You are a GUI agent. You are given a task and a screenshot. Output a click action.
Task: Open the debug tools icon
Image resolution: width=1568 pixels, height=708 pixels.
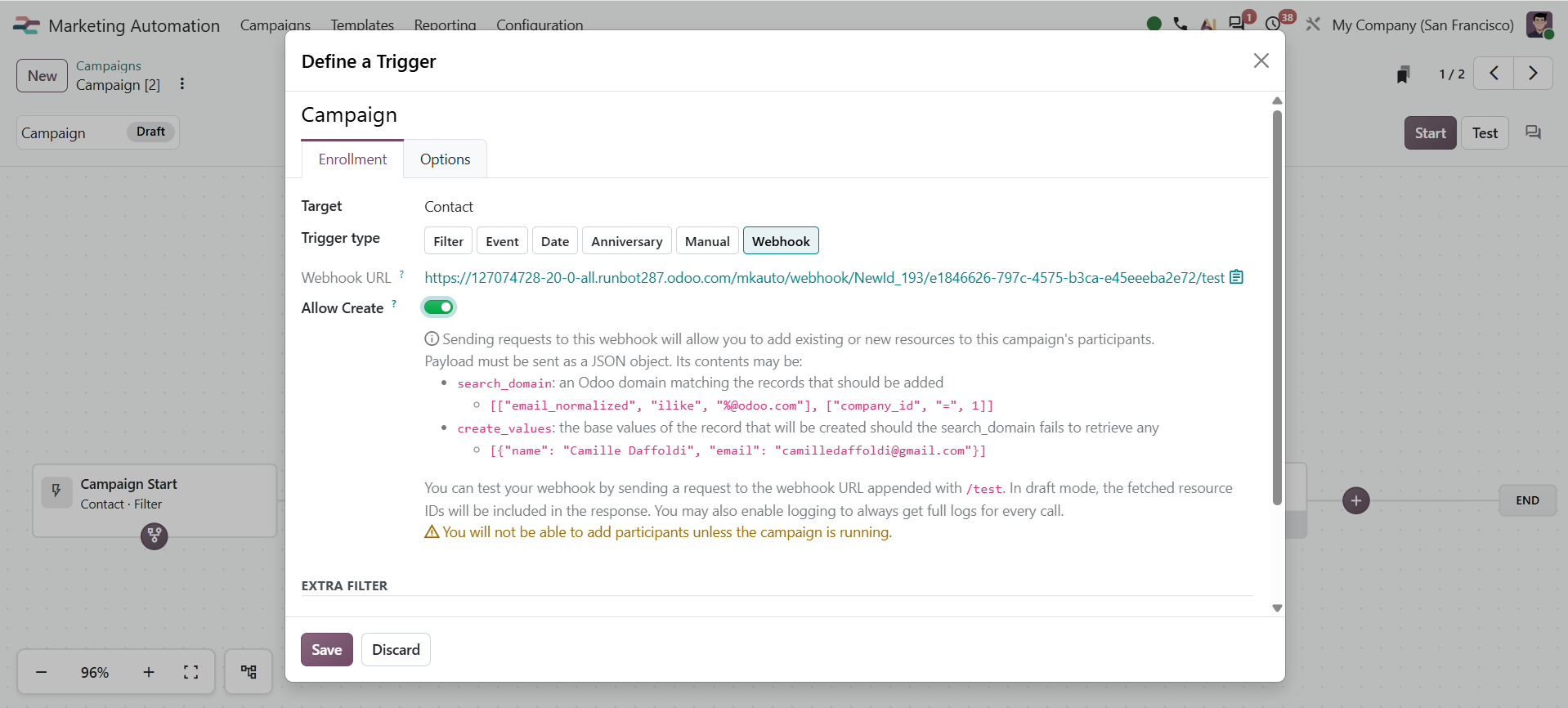pos(1313,25)
